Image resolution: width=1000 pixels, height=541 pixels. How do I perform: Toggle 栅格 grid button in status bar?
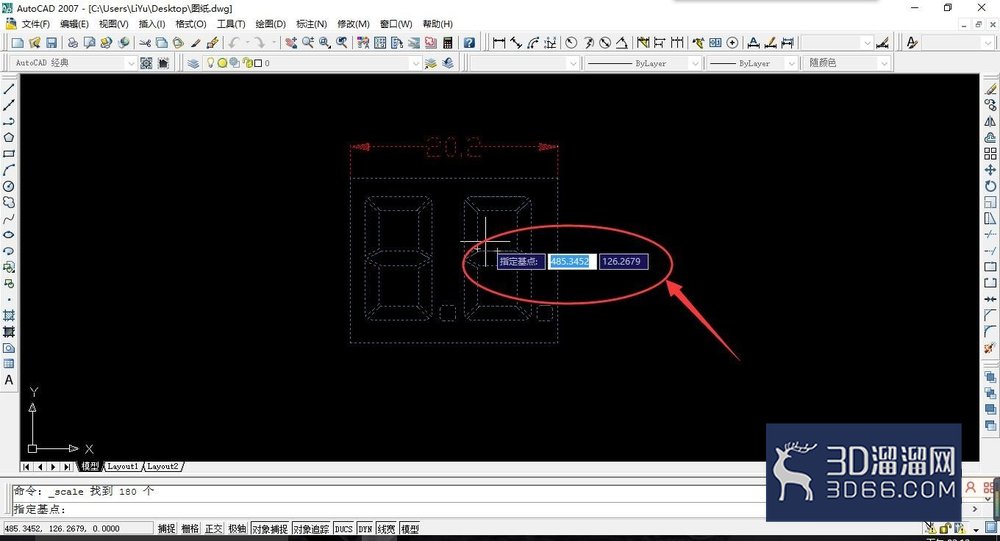(190, 528)
